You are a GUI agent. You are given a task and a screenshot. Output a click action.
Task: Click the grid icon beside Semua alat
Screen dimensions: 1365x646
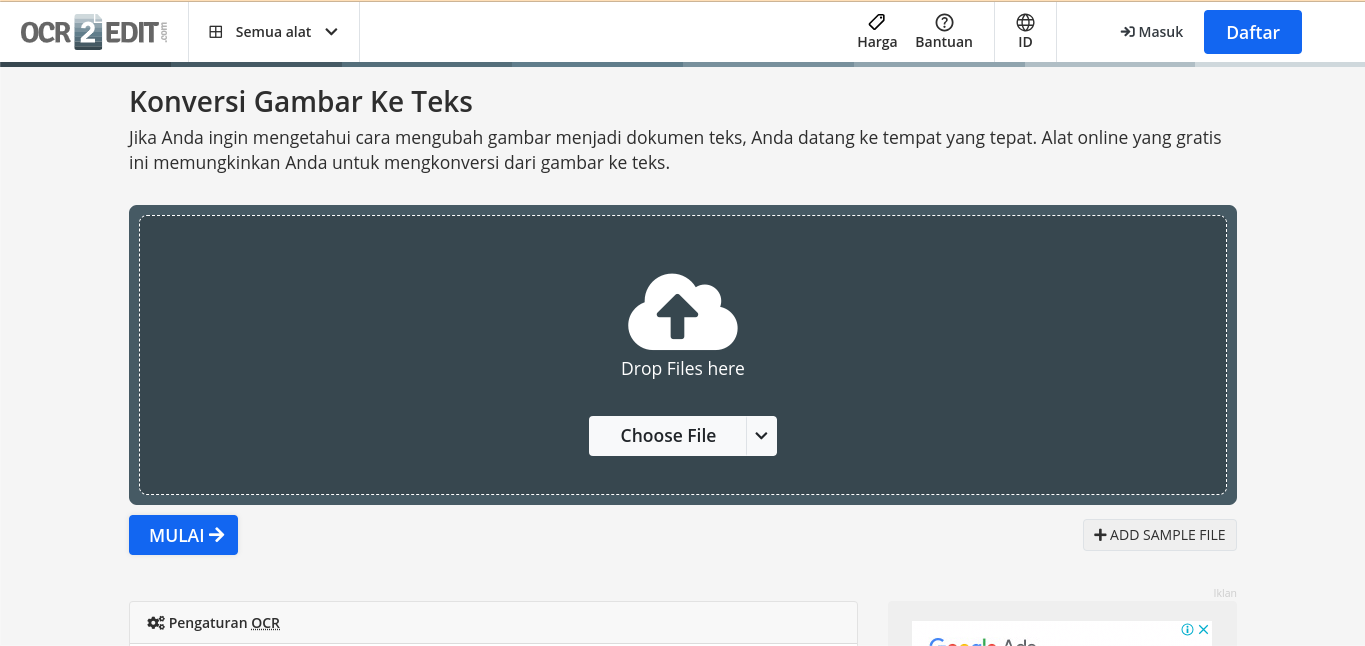click(x=215, y=32)
